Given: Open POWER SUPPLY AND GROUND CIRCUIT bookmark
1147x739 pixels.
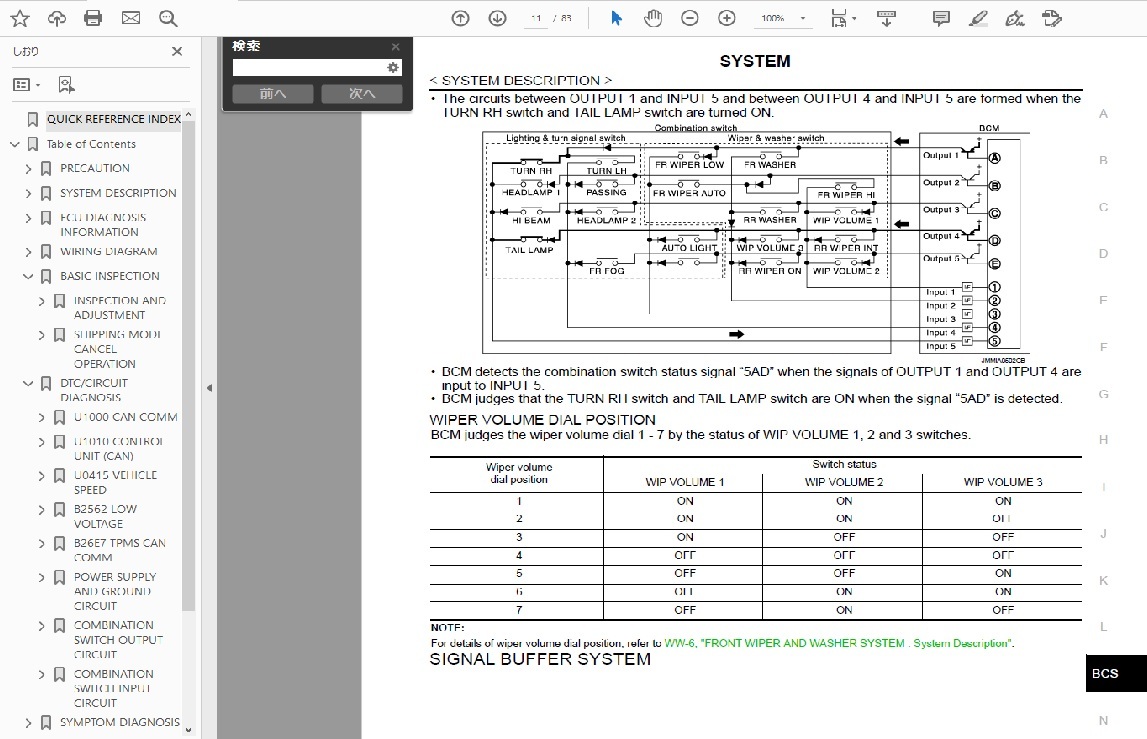Looking at the screenshot, I should [115, 591].
